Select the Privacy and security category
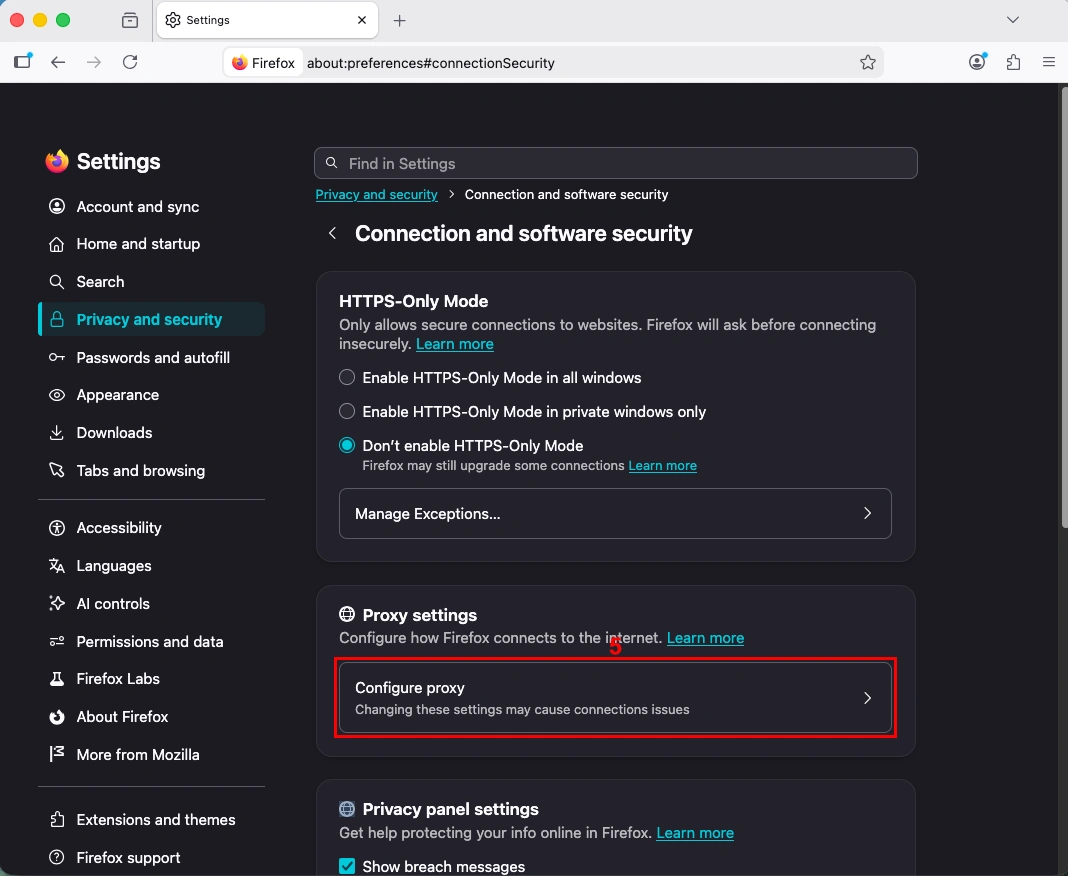Image resolution: width=1068 pixels, height=876 pixels. click(151, 319)
